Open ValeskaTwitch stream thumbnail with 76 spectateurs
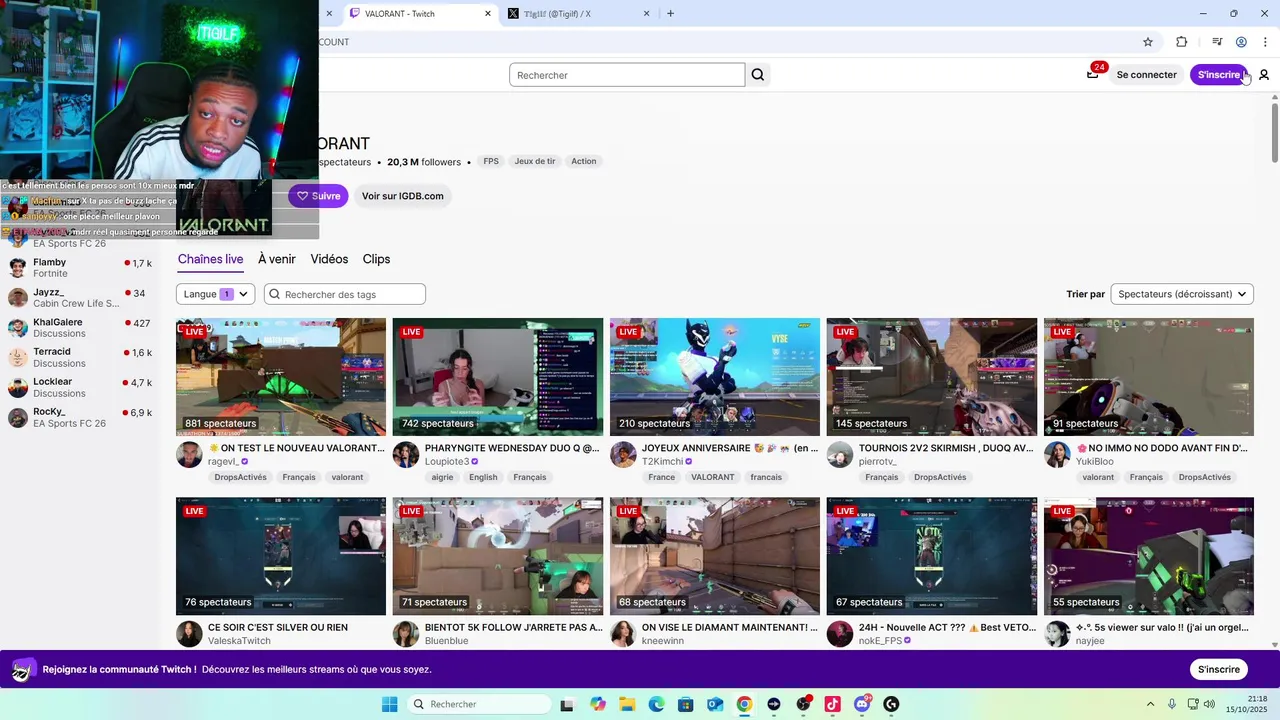1280x720 pixels. [281, 556]
